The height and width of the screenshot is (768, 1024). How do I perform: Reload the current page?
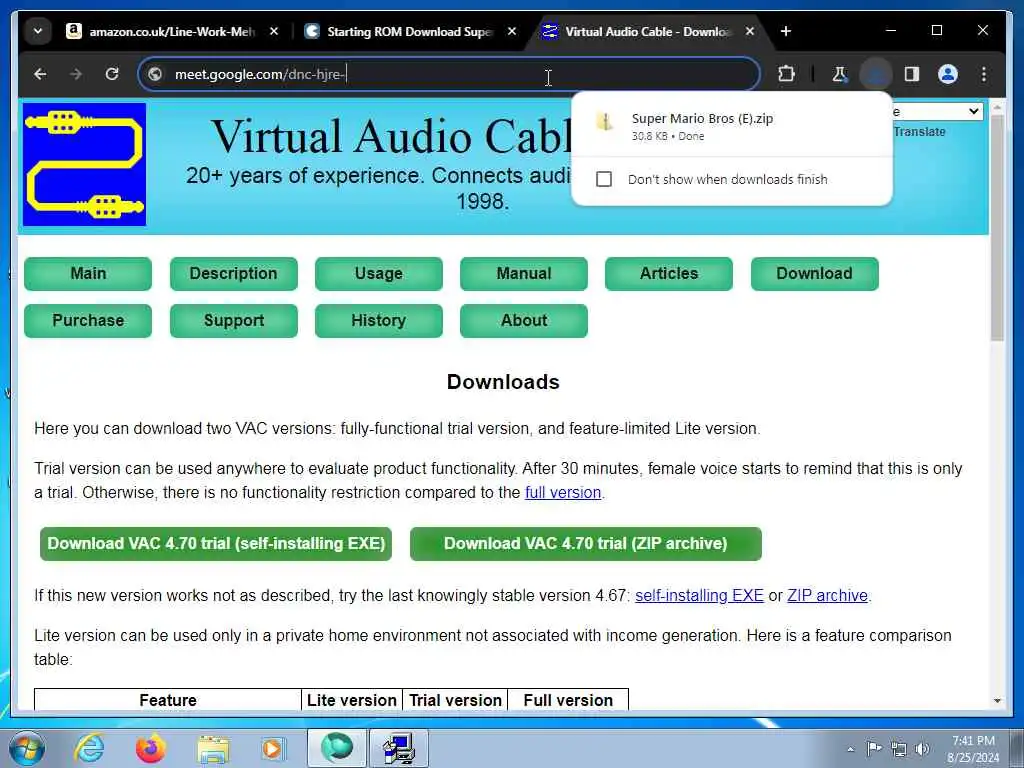[112, 74]
